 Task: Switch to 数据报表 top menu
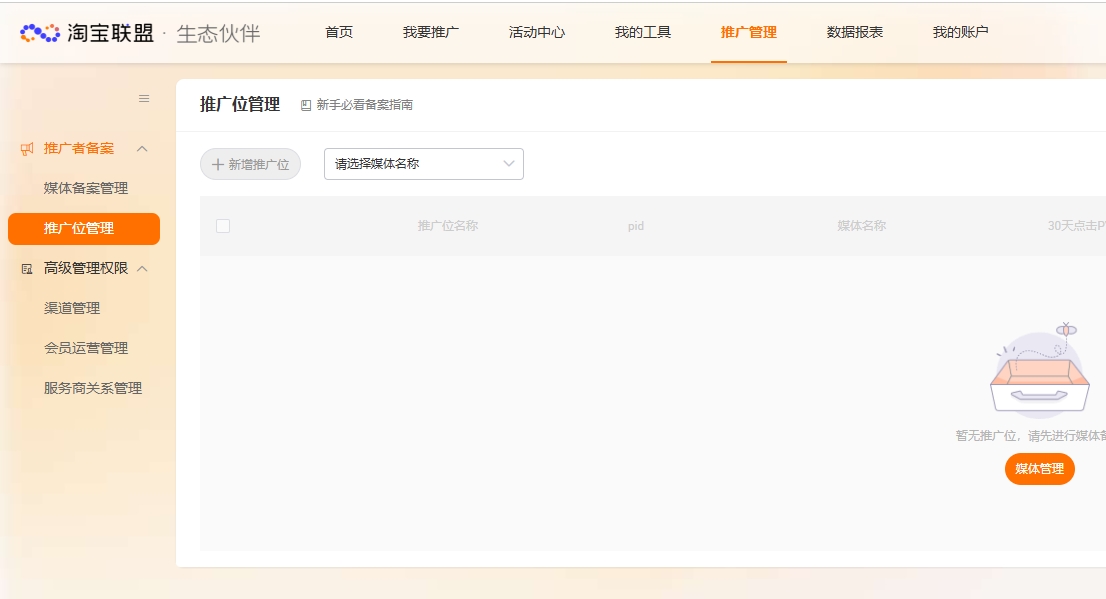tap(855, 32)
